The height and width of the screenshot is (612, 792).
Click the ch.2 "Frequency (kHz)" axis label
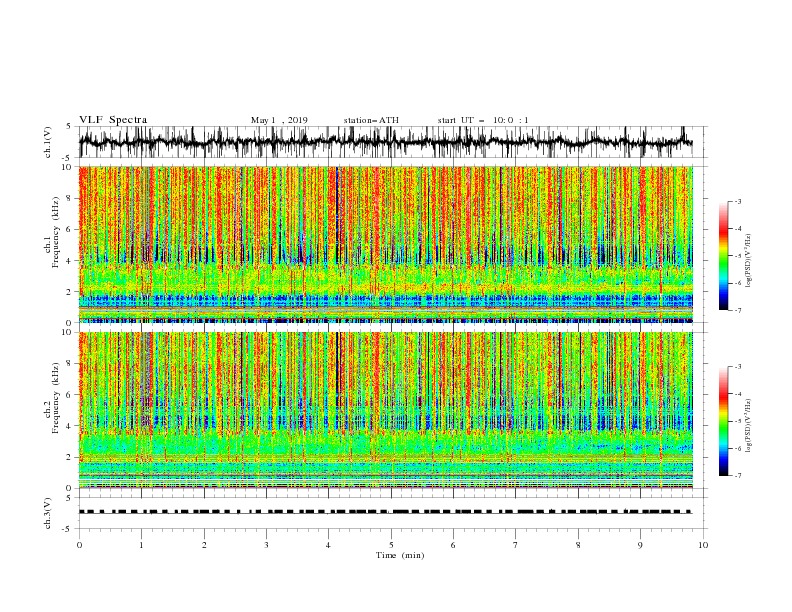pyautogui.click(x=56, y=398)
